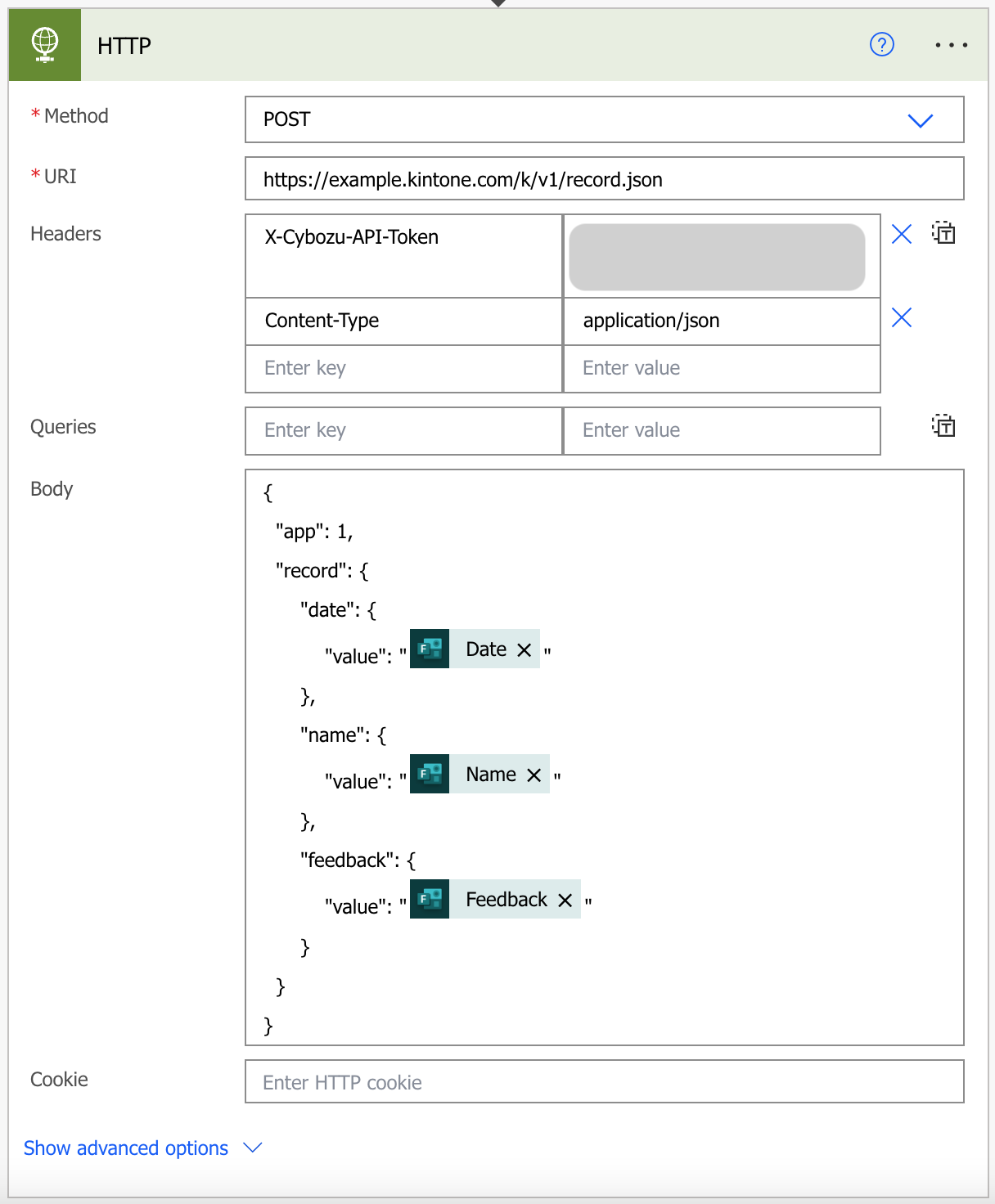Click the "name": { line in Body
The image size is (995, 1204).
click(343, 735)
